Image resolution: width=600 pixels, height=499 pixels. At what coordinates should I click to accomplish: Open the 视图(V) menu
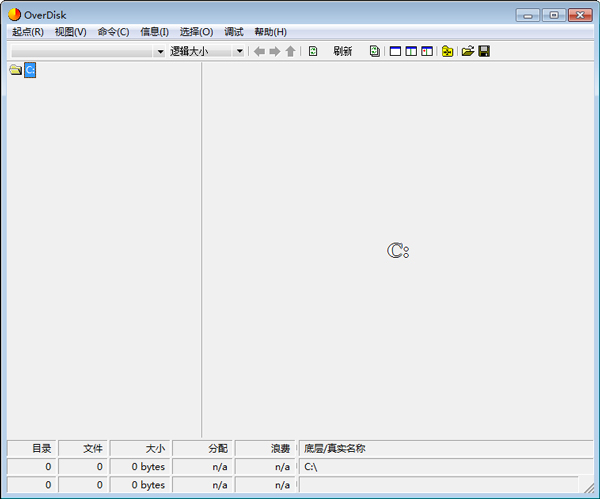(70, 32)
